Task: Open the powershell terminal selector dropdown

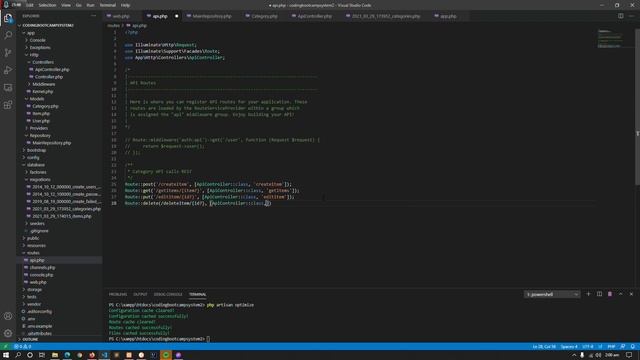Action: [x=552, y=294]
